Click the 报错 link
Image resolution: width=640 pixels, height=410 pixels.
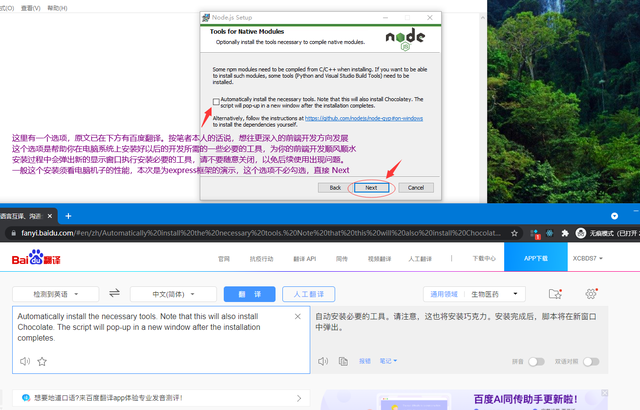(x=364, y=361)
